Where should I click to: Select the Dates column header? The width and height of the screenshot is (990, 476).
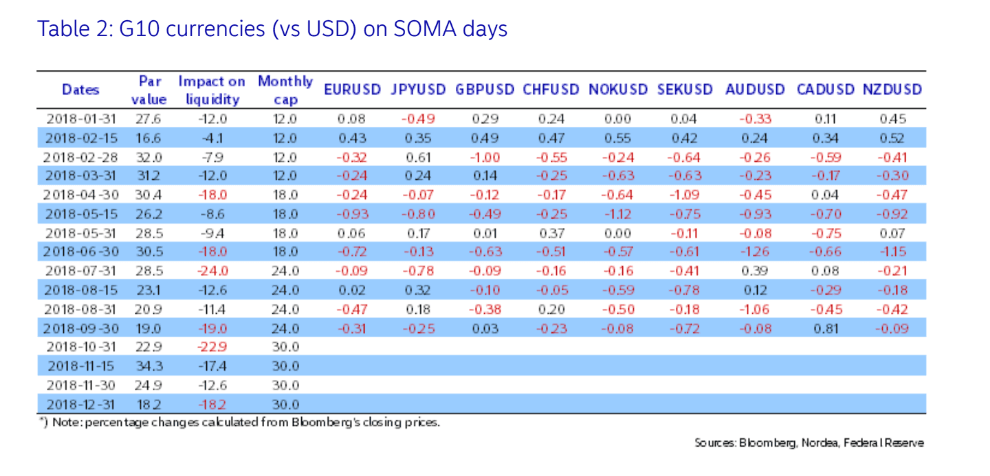tap(80, 90)
